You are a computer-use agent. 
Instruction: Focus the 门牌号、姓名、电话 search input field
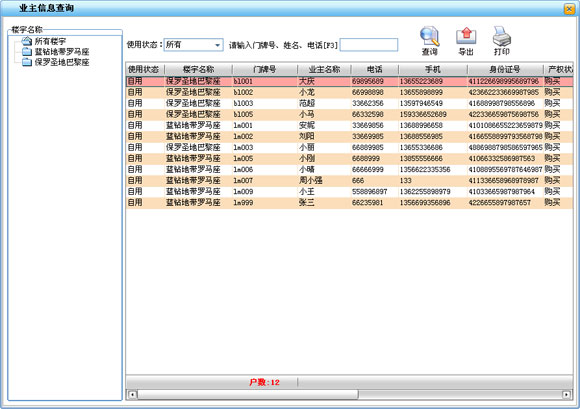[x=369, y=45]
